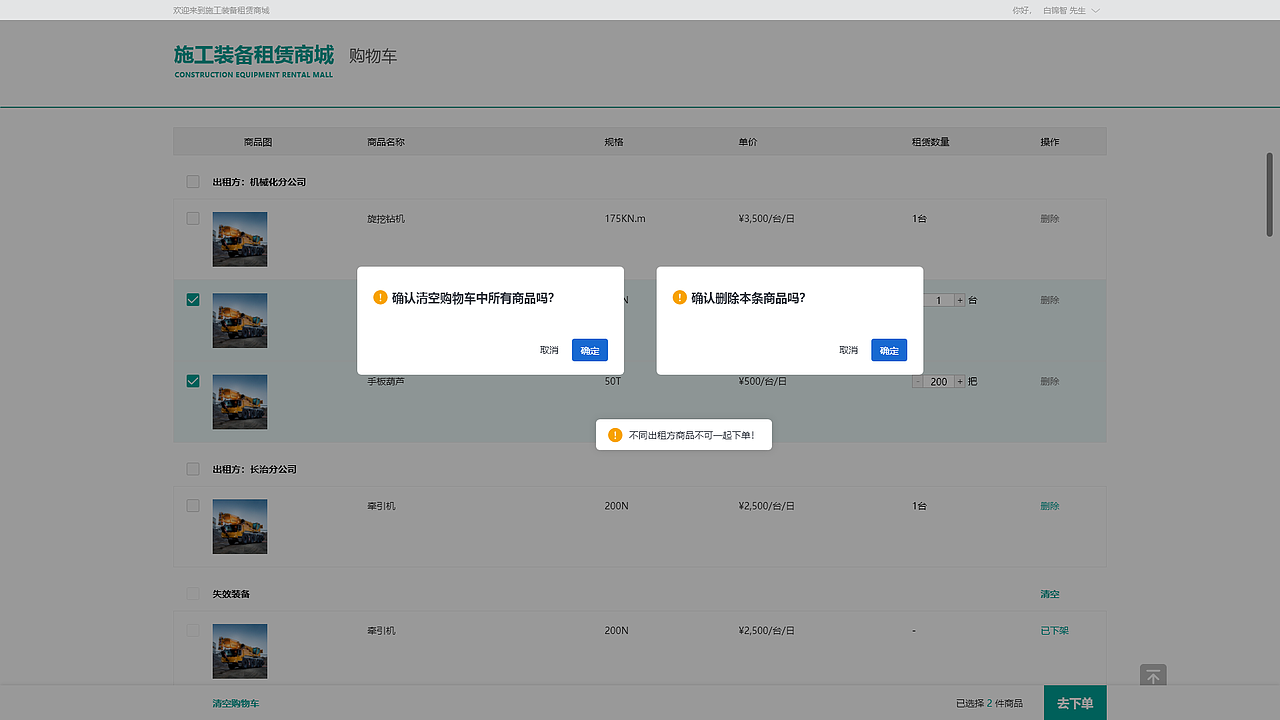This screenshot has width=1280, height=720.
Task: Click the ¥500/台/日 price
Action: click(x=763, y=381)
